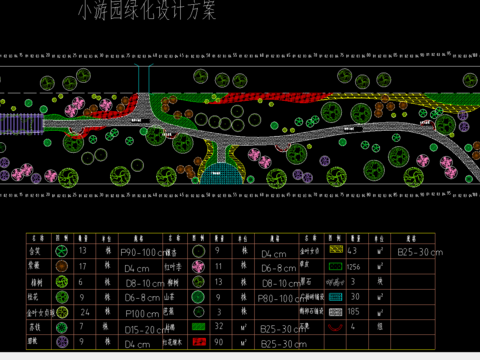Select the 银杏 empty circle legend symbol

[198, 251]
